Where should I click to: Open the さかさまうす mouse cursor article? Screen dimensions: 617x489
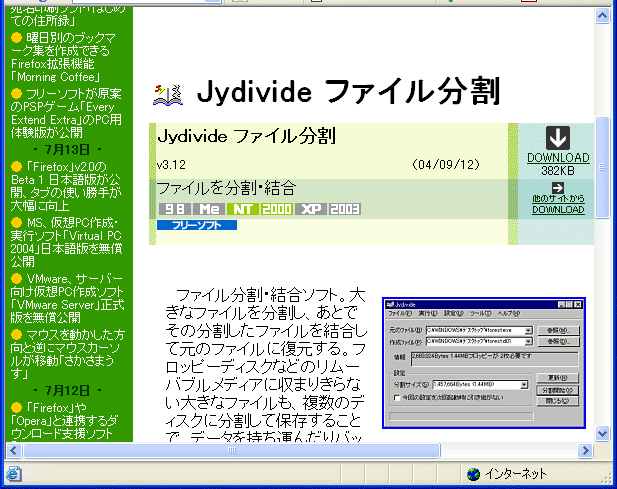pos(67,354)
